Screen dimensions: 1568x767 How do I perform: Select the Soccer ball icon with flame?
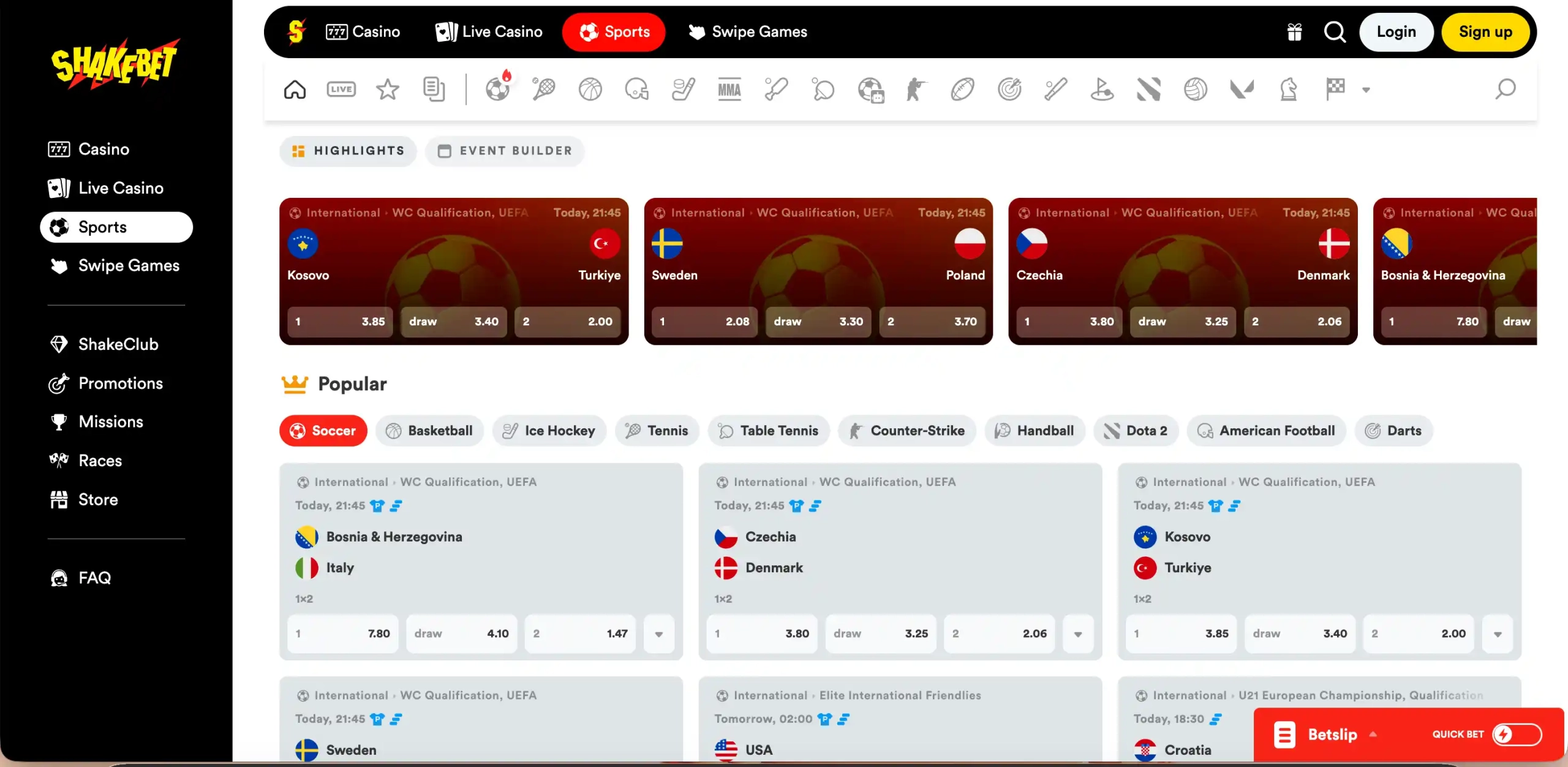[x=498, y=88]
